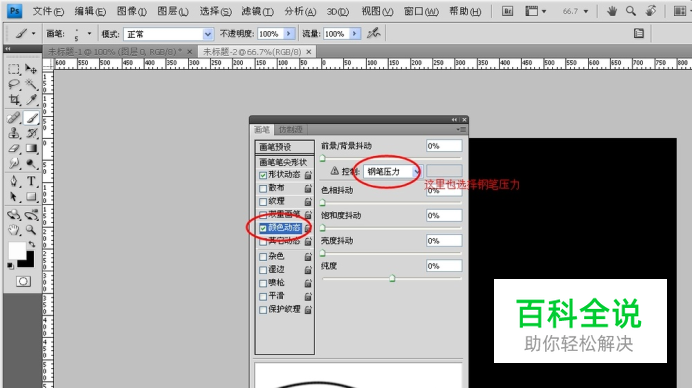The width and height of the screenshot is (692, 388).
Task: Open the 流量 slider arrow
Action: pos(354,34)
